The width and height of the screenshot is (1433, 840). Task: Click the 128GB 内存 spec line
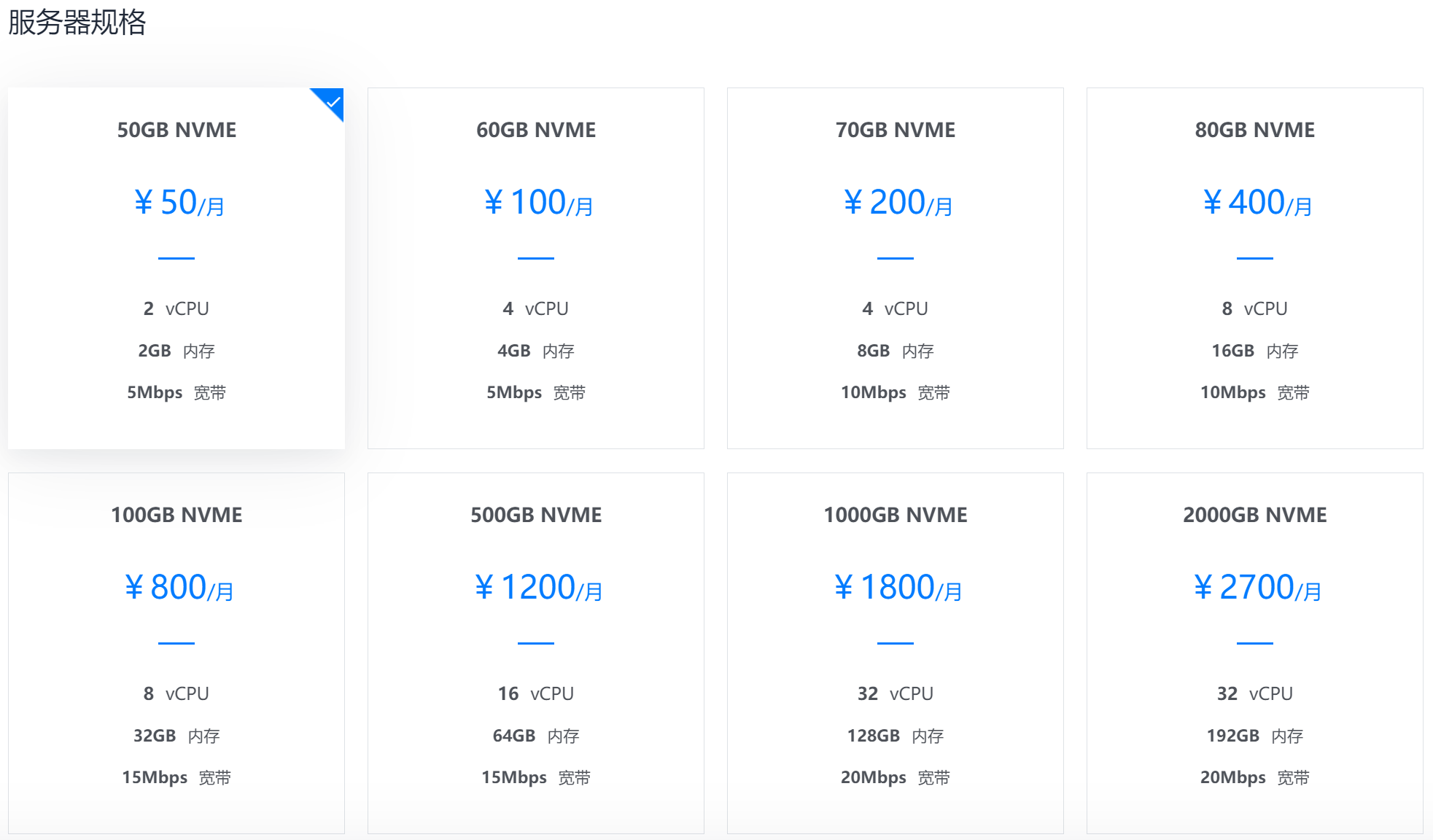896,736
